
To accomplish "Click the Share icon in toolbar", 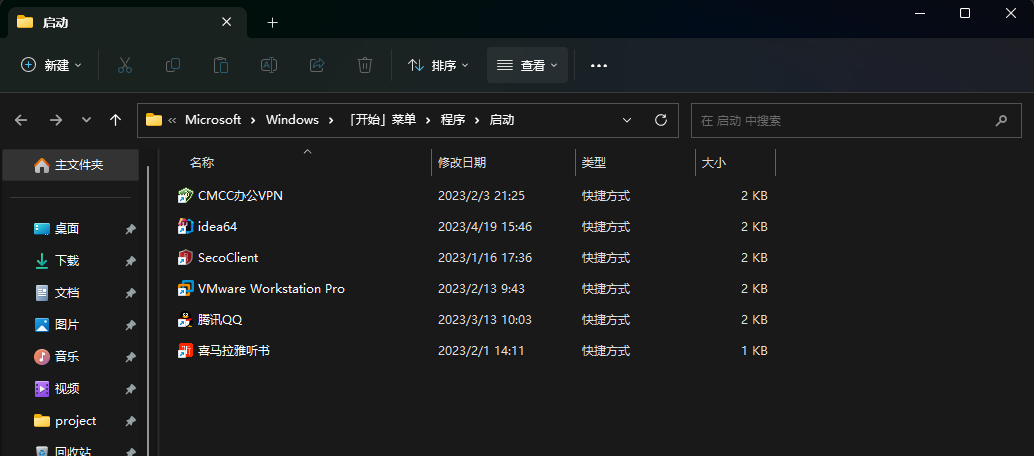I will (x=317, y=65).
